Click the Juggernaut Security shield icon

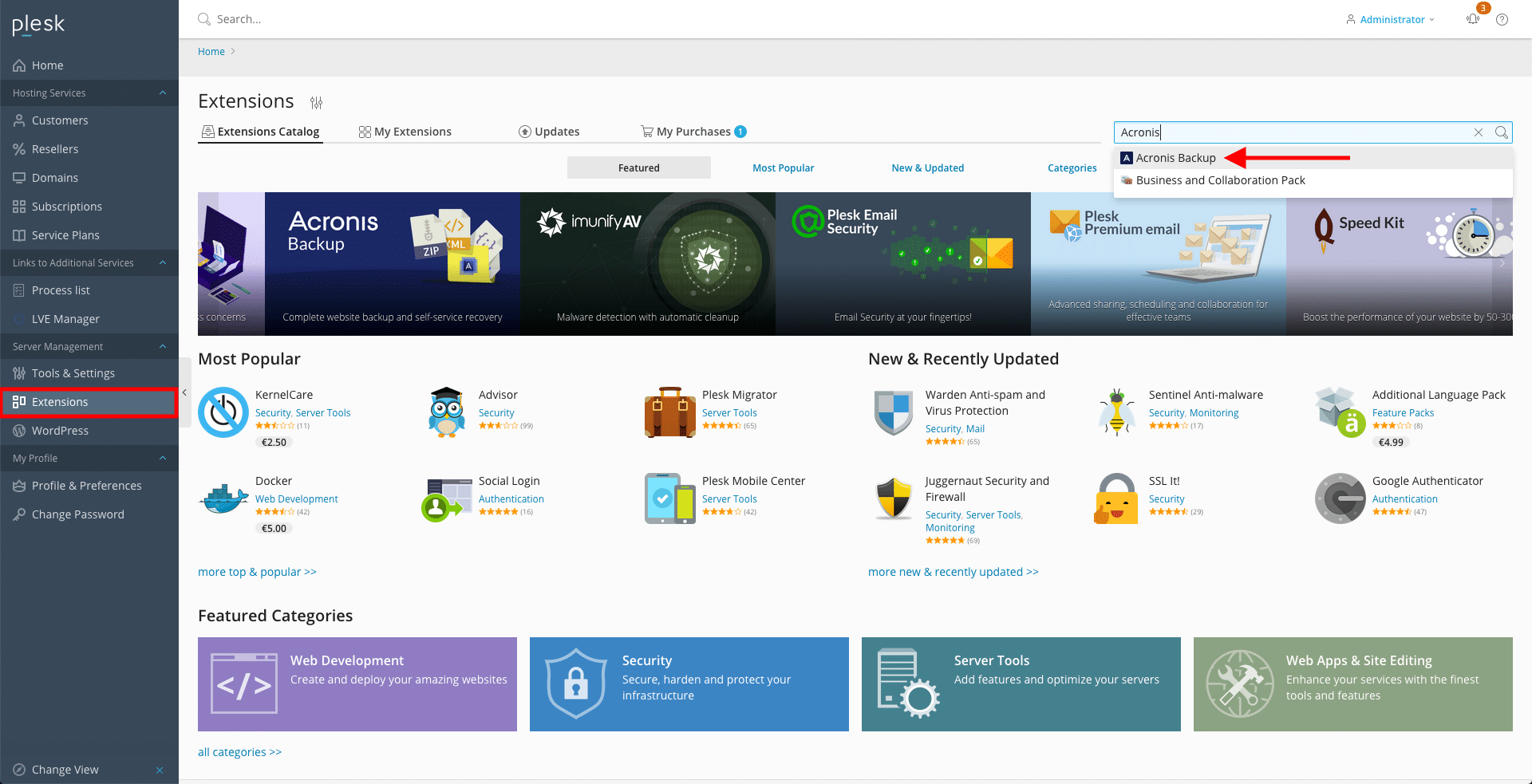click(894, 498)
